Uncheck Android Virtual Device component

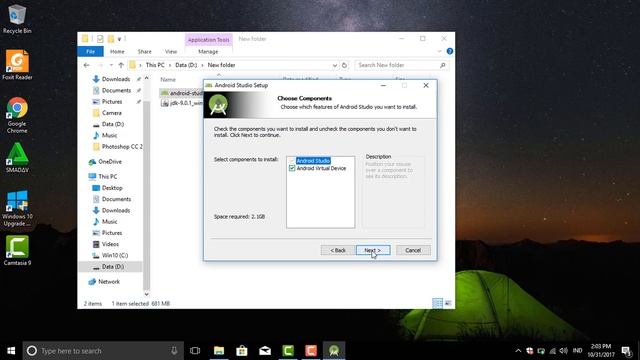coord(292,168)
